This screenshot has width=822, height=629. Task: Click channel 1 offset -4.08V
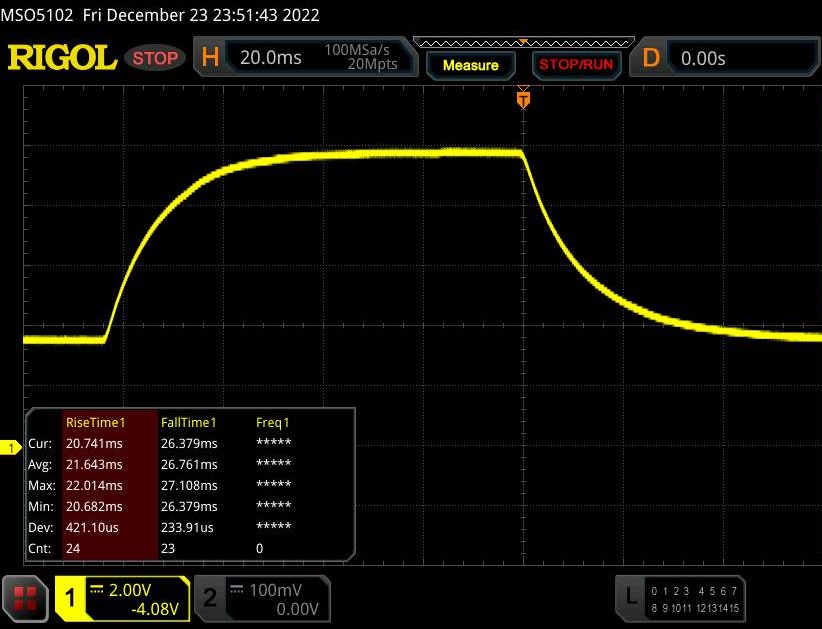[155, 609]
